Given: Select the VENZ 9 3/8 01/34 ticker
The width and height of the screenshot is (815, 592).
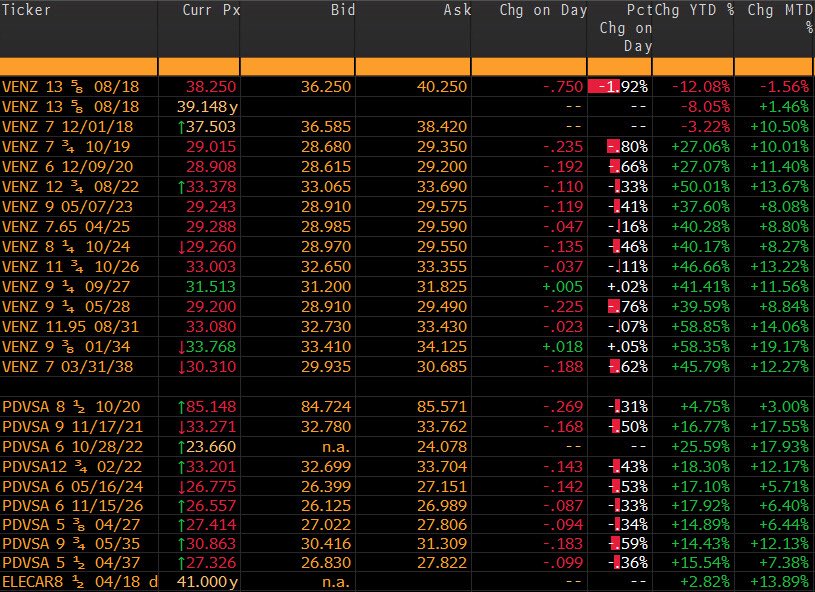Looking at the screenshot, I should 66,347.
